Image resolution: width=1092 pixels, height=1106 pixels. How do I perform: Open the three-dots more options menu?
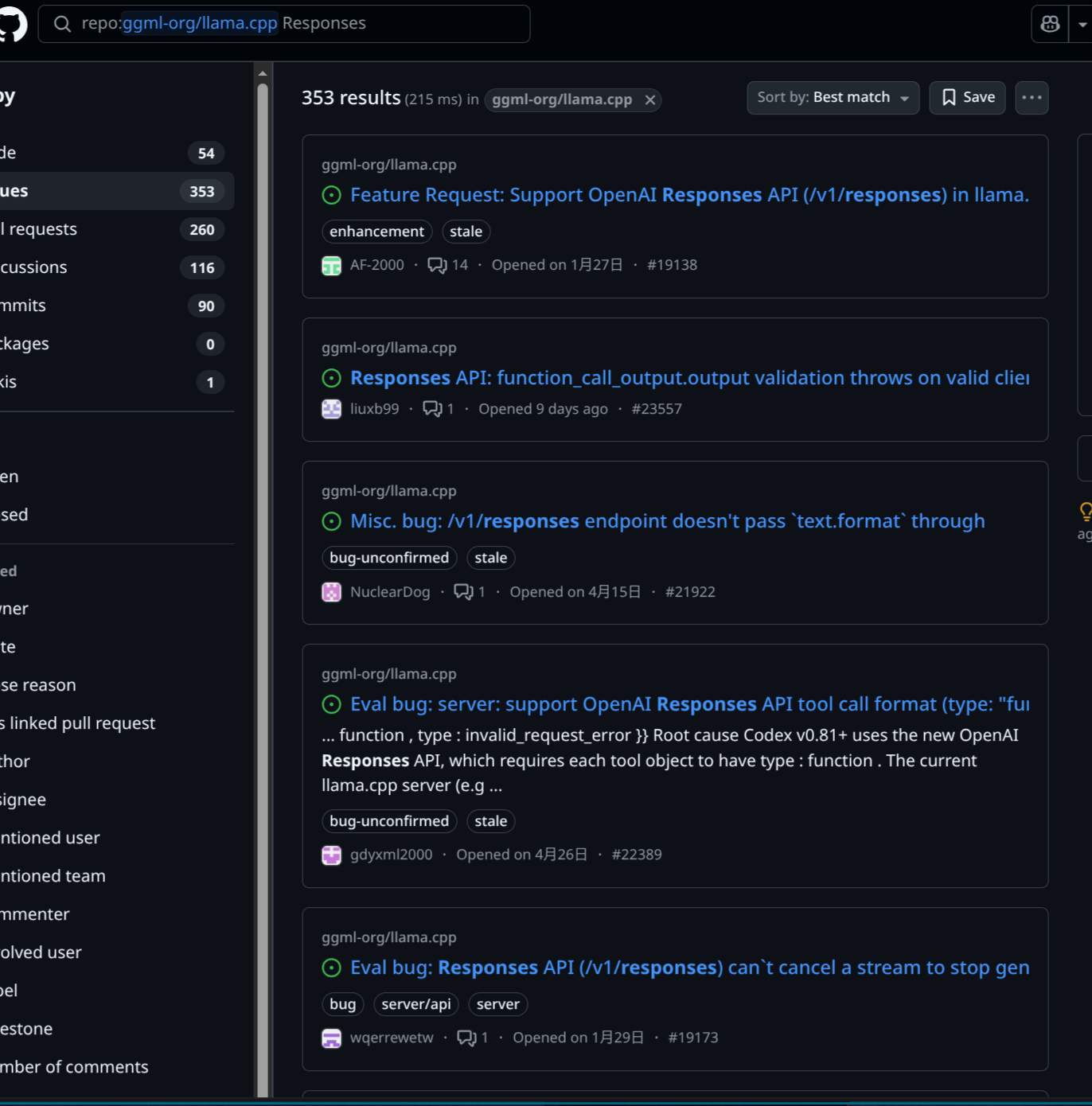(1032, 97)
